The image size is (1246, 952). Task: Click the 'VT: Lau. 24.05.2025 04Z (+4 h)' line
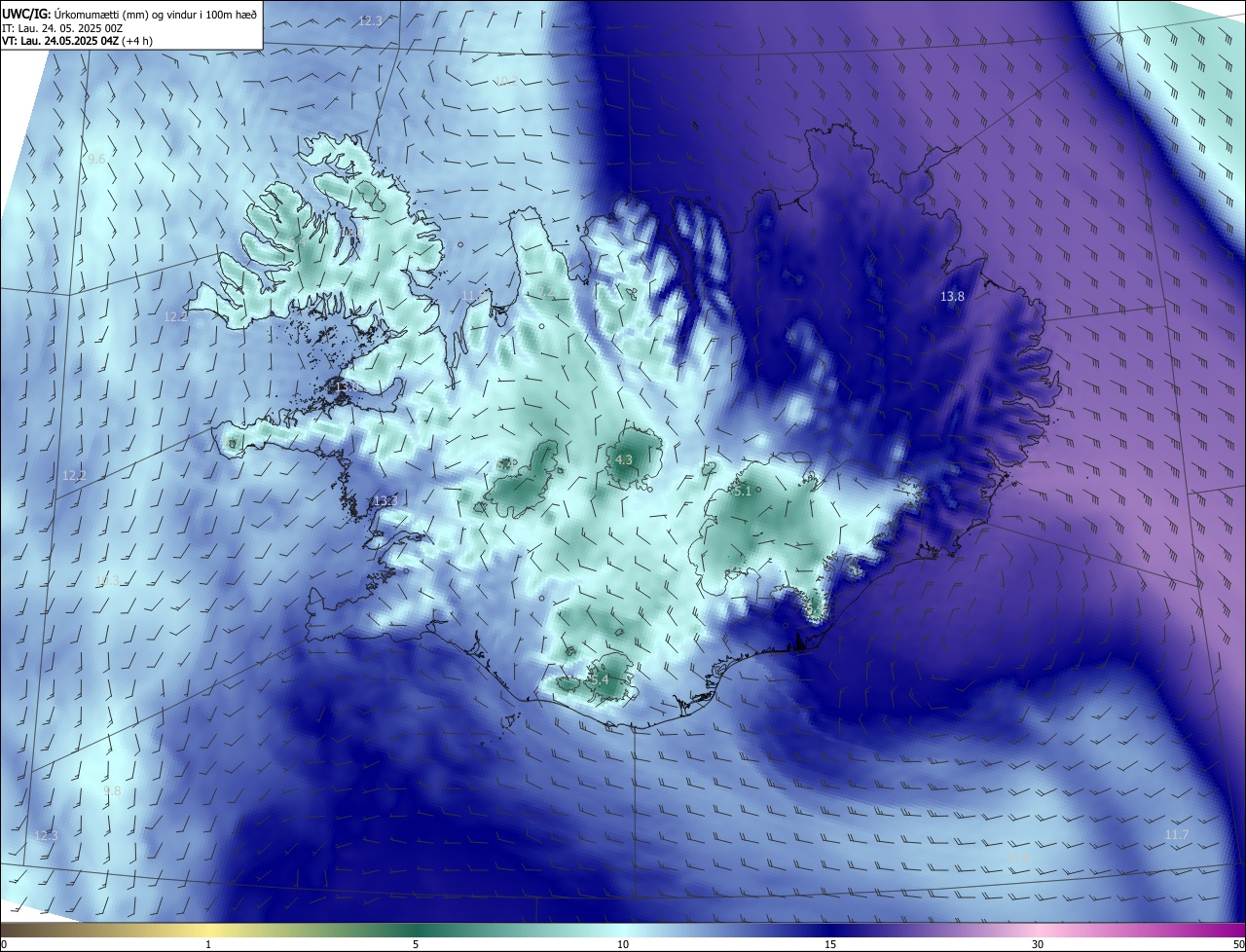[77, 41]
